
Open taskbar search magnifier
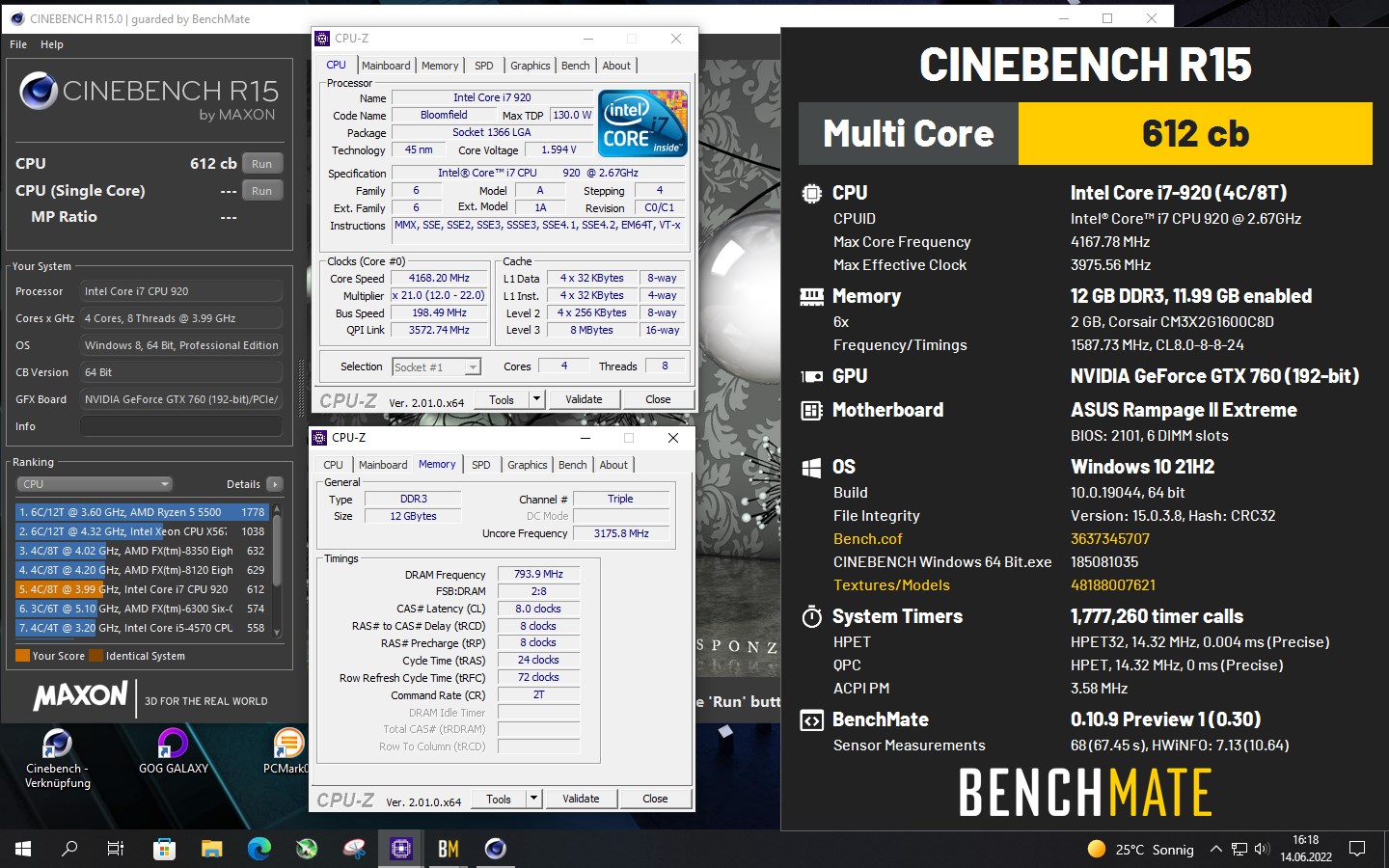[x=69, y=849]
